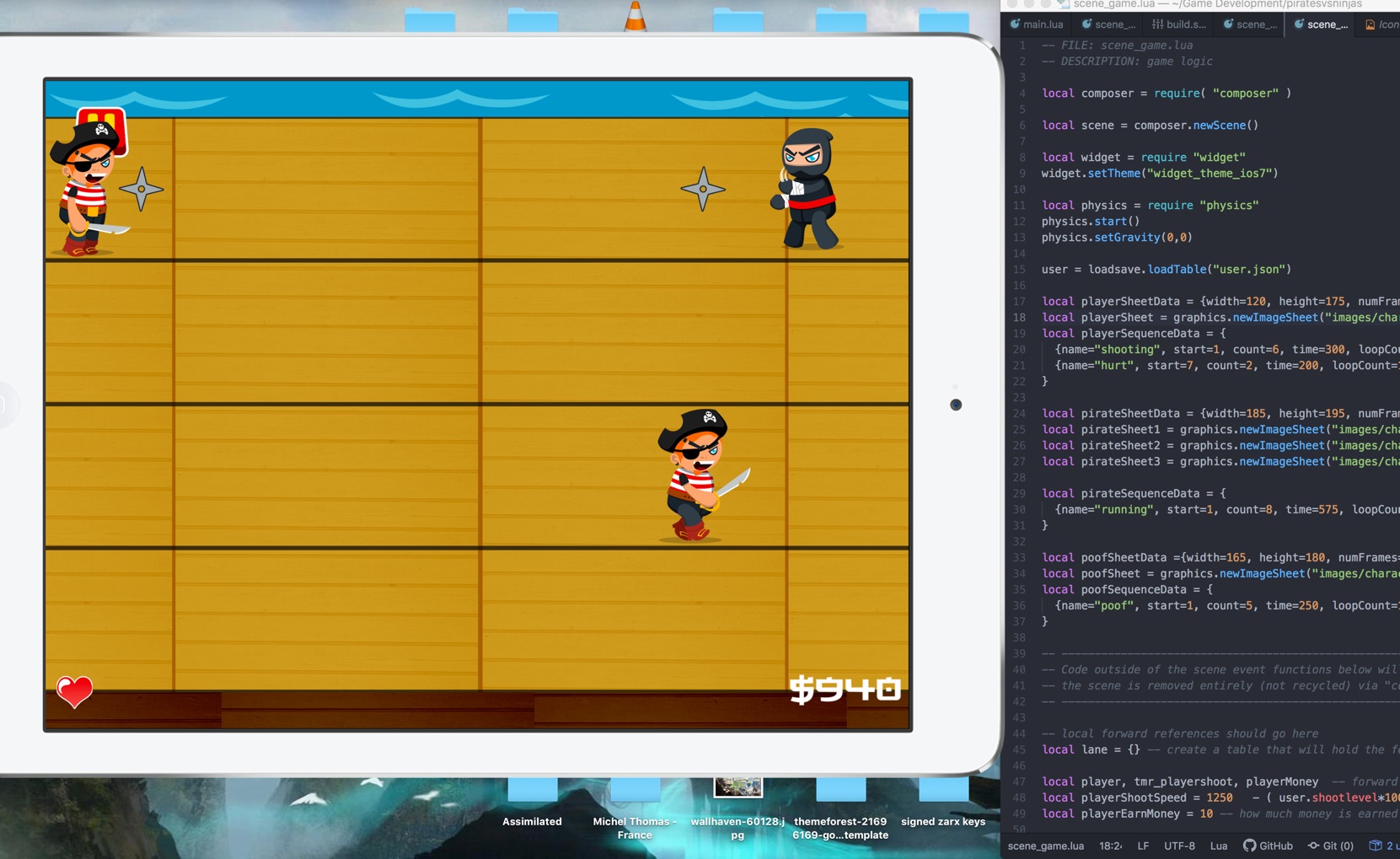The width and height of the screenshot is (1400, 859).
Task: Open the scene_ tab beside main.lua
Action: pos(1108,24)
